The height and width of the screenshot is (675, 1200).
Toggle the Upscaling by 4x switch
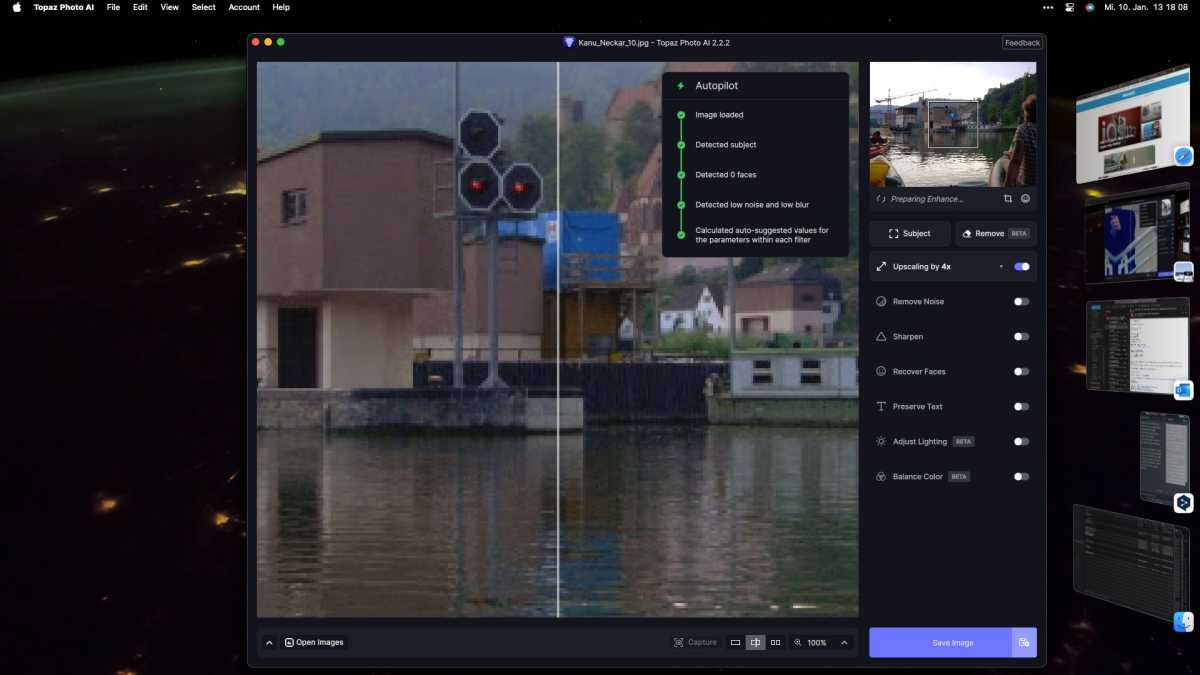(x=1021, y=267)
